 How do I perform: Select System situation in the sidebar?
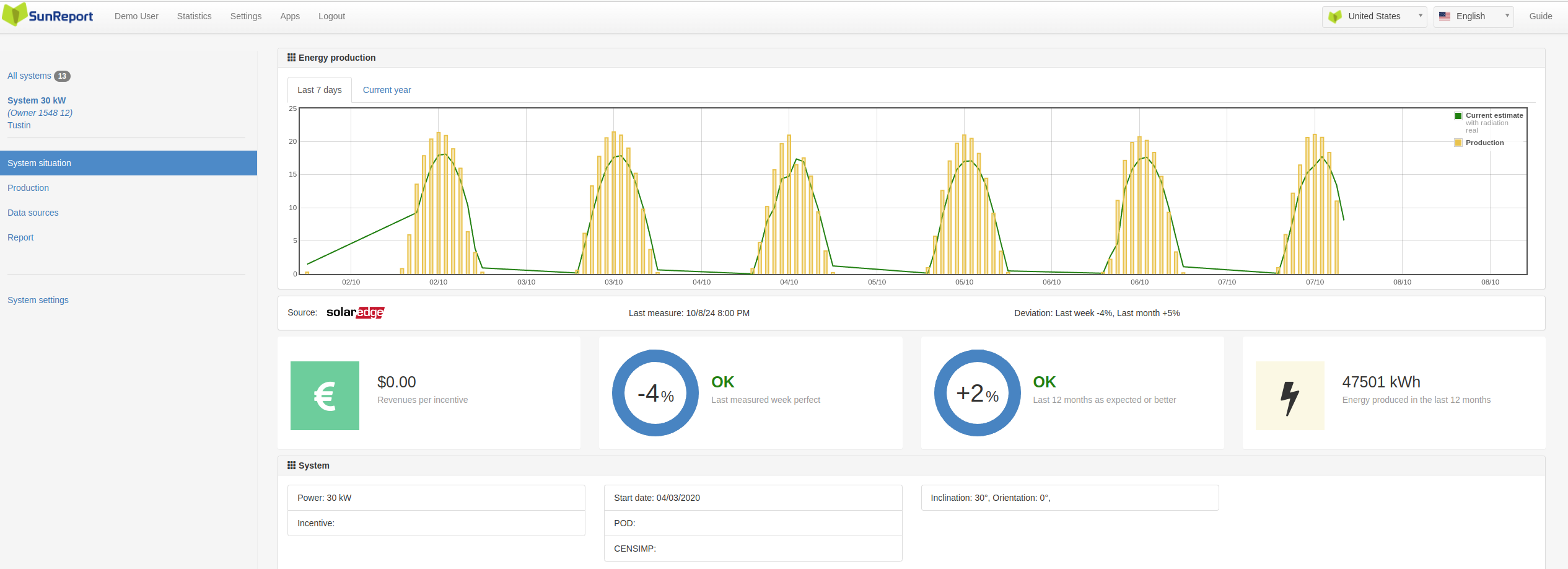point(128,163)
